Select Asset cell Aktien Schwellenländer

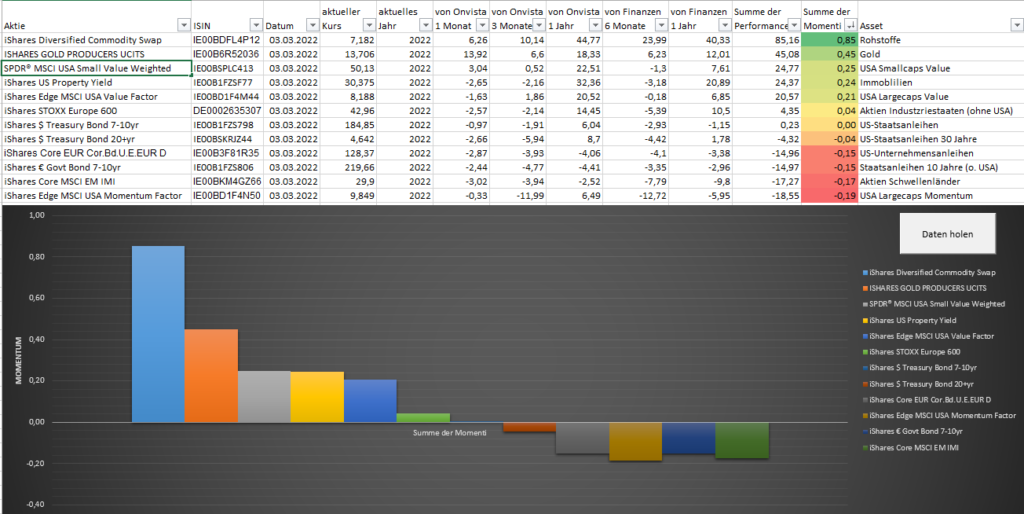point(940,182)
